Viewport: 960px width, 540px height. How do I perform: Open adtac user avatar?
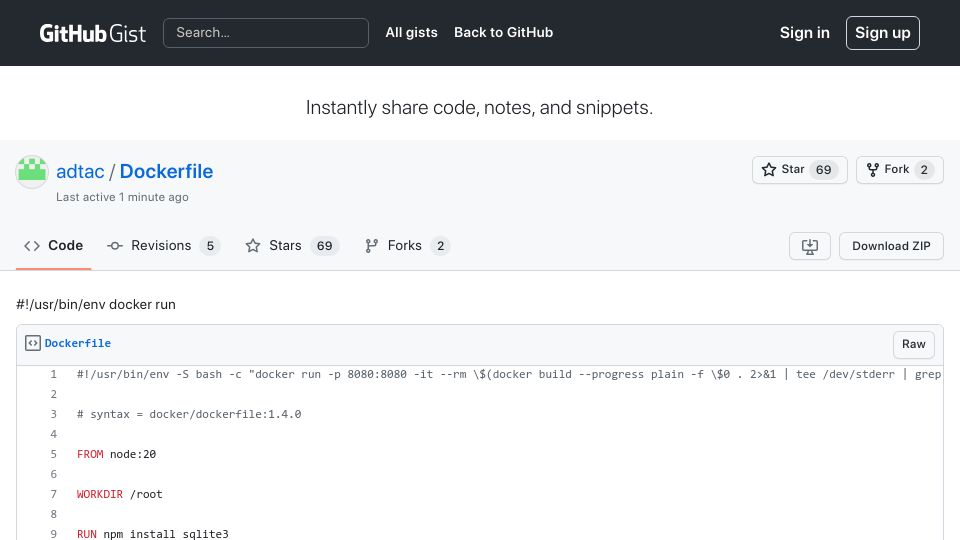pyautogui.click(x=32, y=171)
